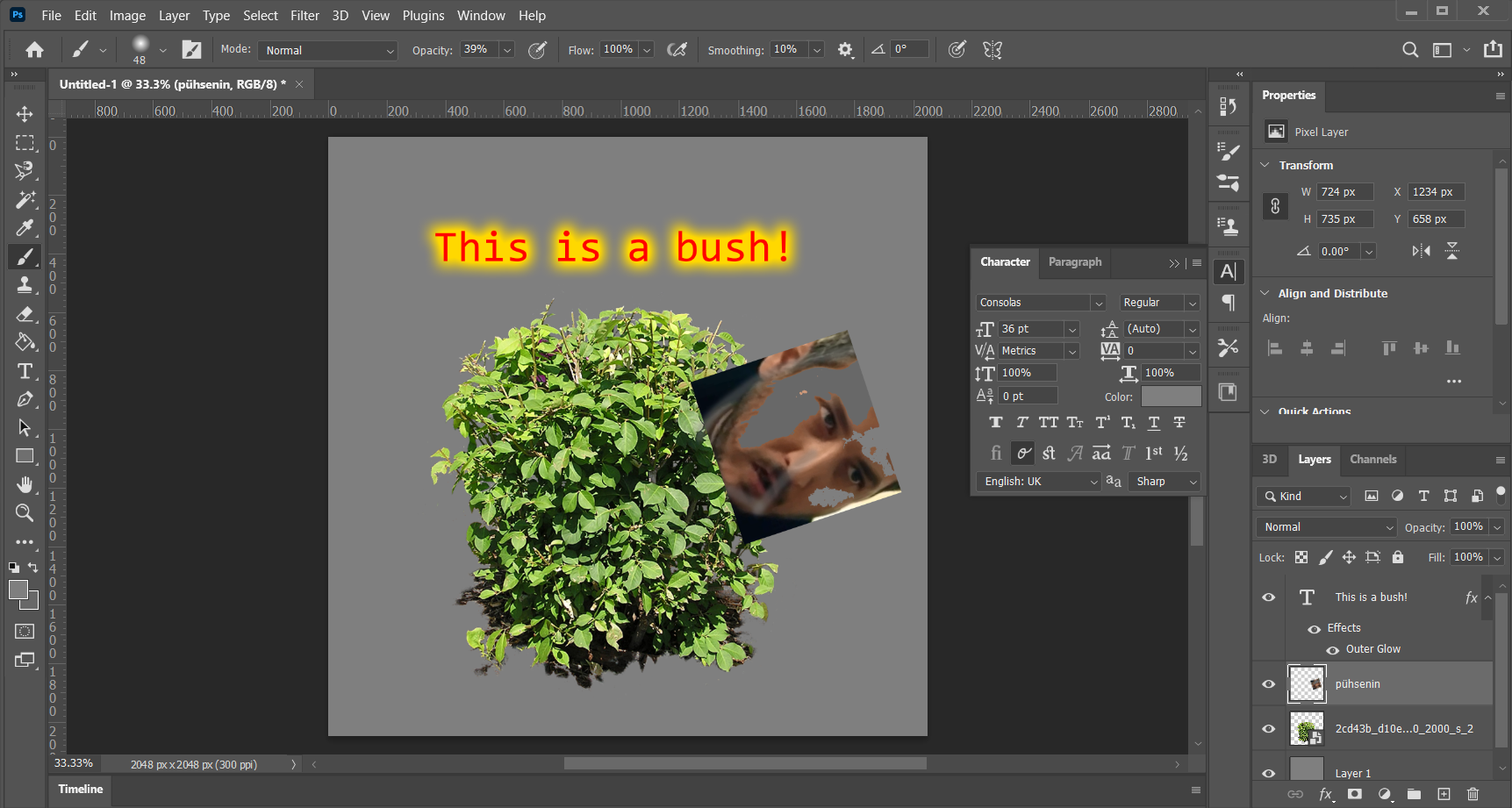Viewport: 1512px width, 808px height.
Task: Open the Sharp anti-aliasing dropdown
Action: tap(1165, 482)
